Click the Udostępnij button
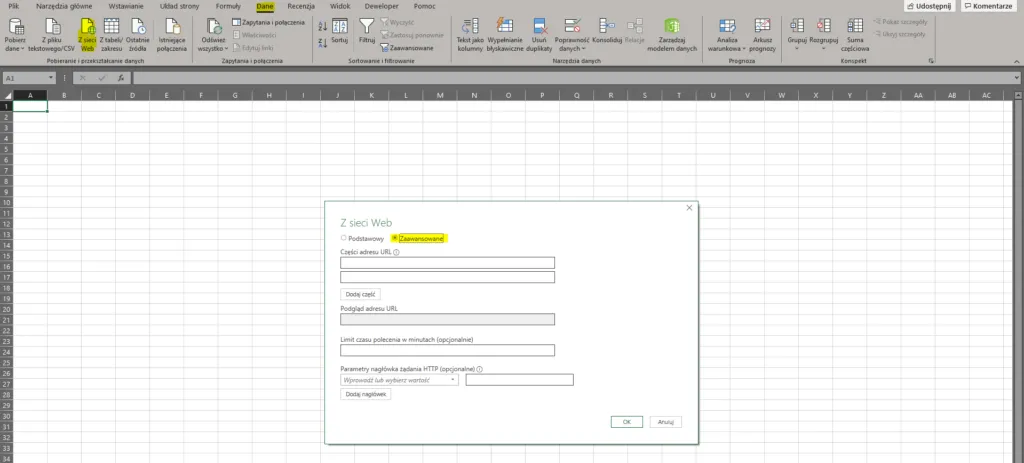The height and width of the screenshot is (463, 1024). 929,6
